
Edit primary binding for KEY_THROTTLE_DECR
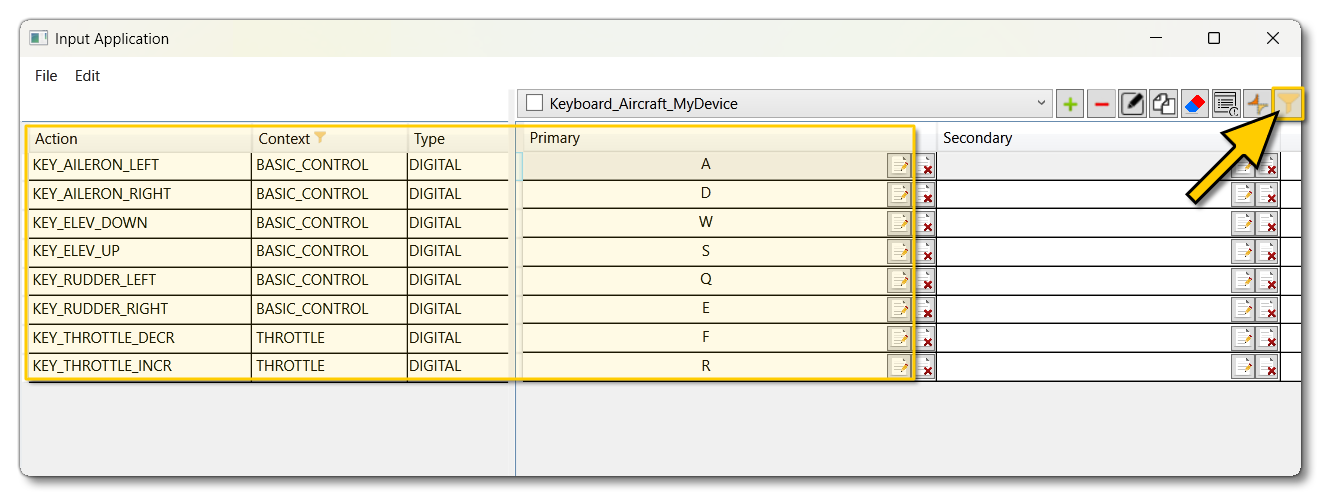pyautogui.click(x=899, y=338)
